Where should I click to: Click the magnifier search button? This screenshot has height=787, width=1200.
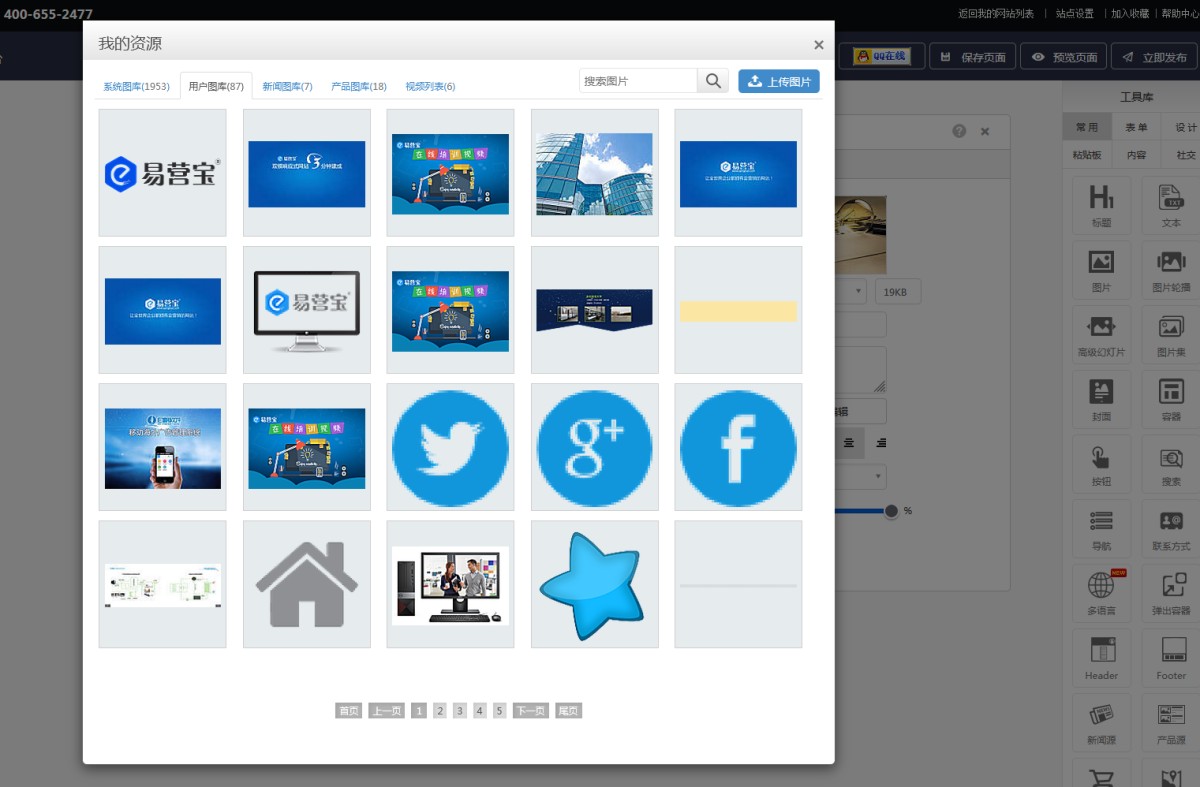point(713,81)
